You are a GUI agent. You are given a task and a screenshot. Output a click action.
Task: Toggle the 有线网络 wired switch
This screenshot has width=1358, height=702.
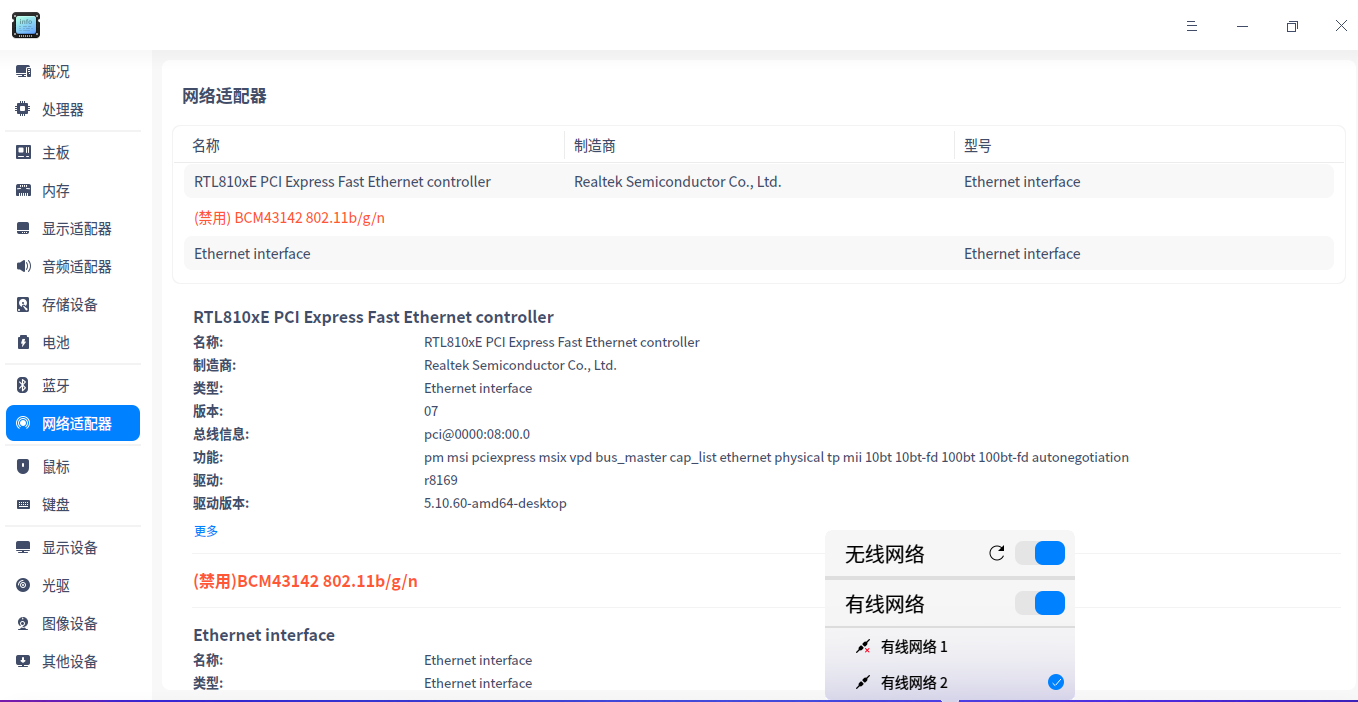[x=1040, y=603]
